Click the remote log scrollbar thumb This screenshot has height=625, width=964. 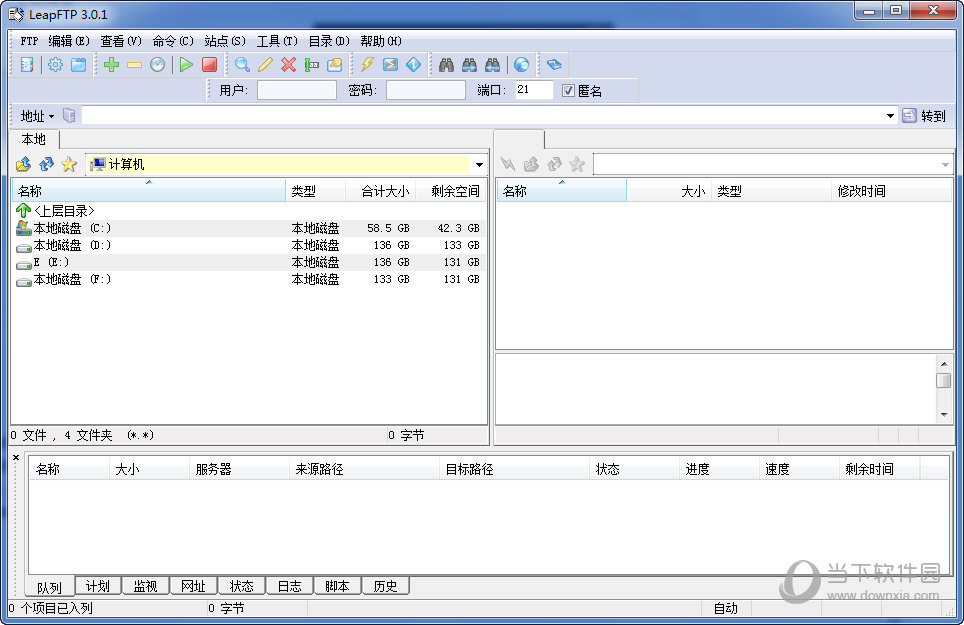943,380
